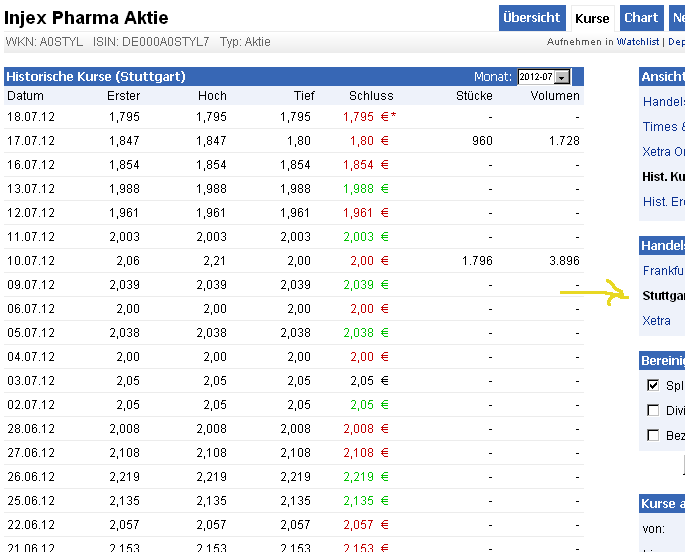Click the Tief column header
This screenshot has height=552, width=685.
(304, 96)
